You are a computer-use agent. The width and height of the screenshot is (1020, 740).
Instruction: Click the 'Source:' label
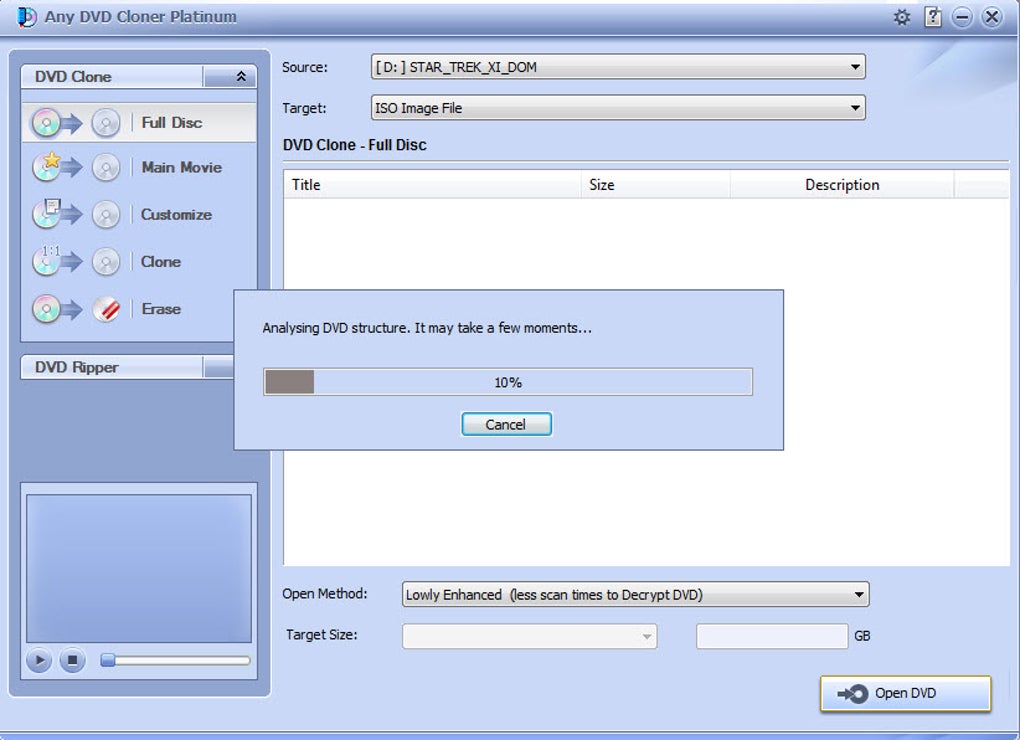(304, 67)
